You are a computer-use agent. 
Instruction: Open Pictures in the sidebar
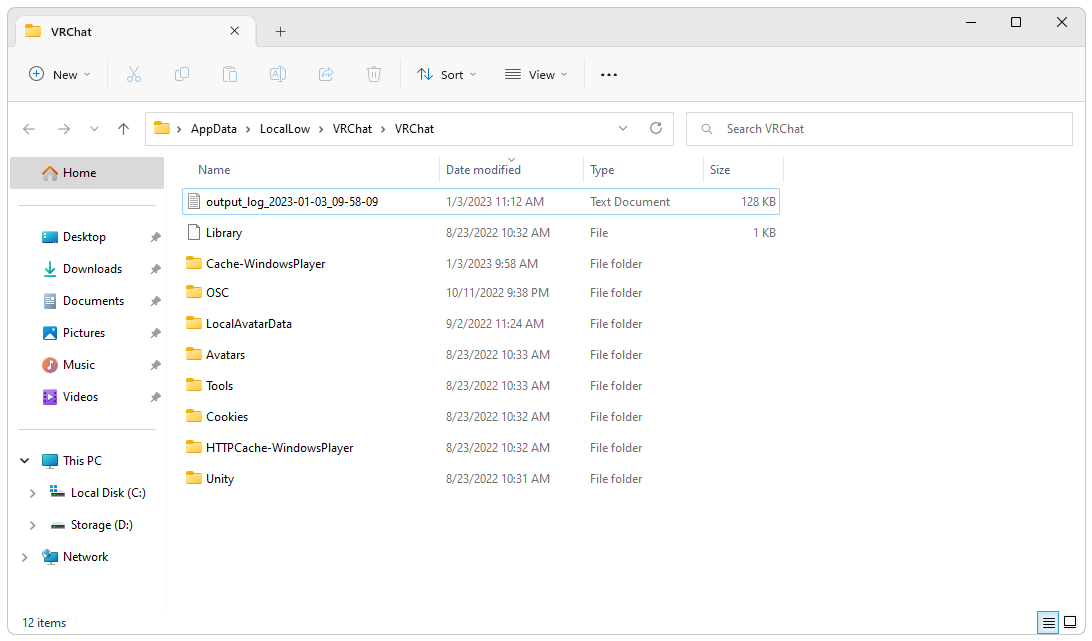tap(84, 333)
